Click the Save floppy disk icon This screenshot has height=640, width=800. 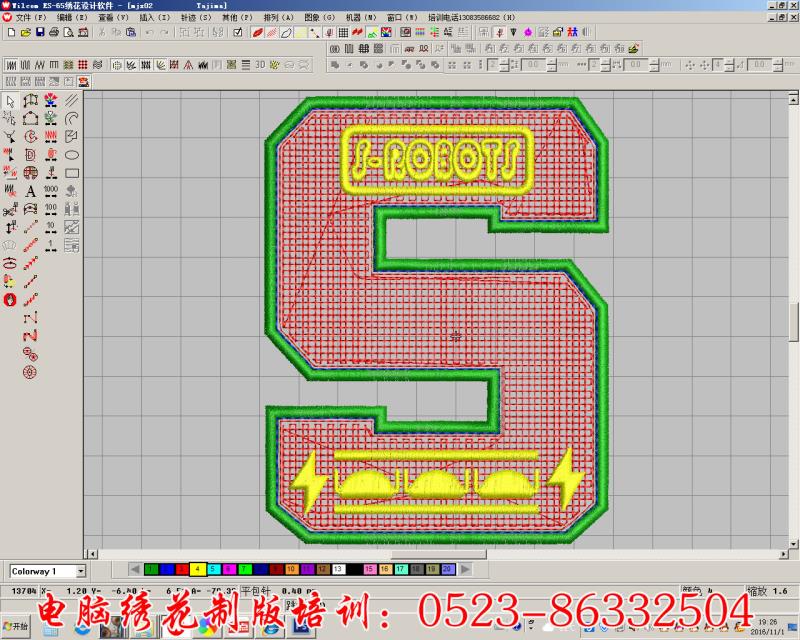tap(40, 33)
